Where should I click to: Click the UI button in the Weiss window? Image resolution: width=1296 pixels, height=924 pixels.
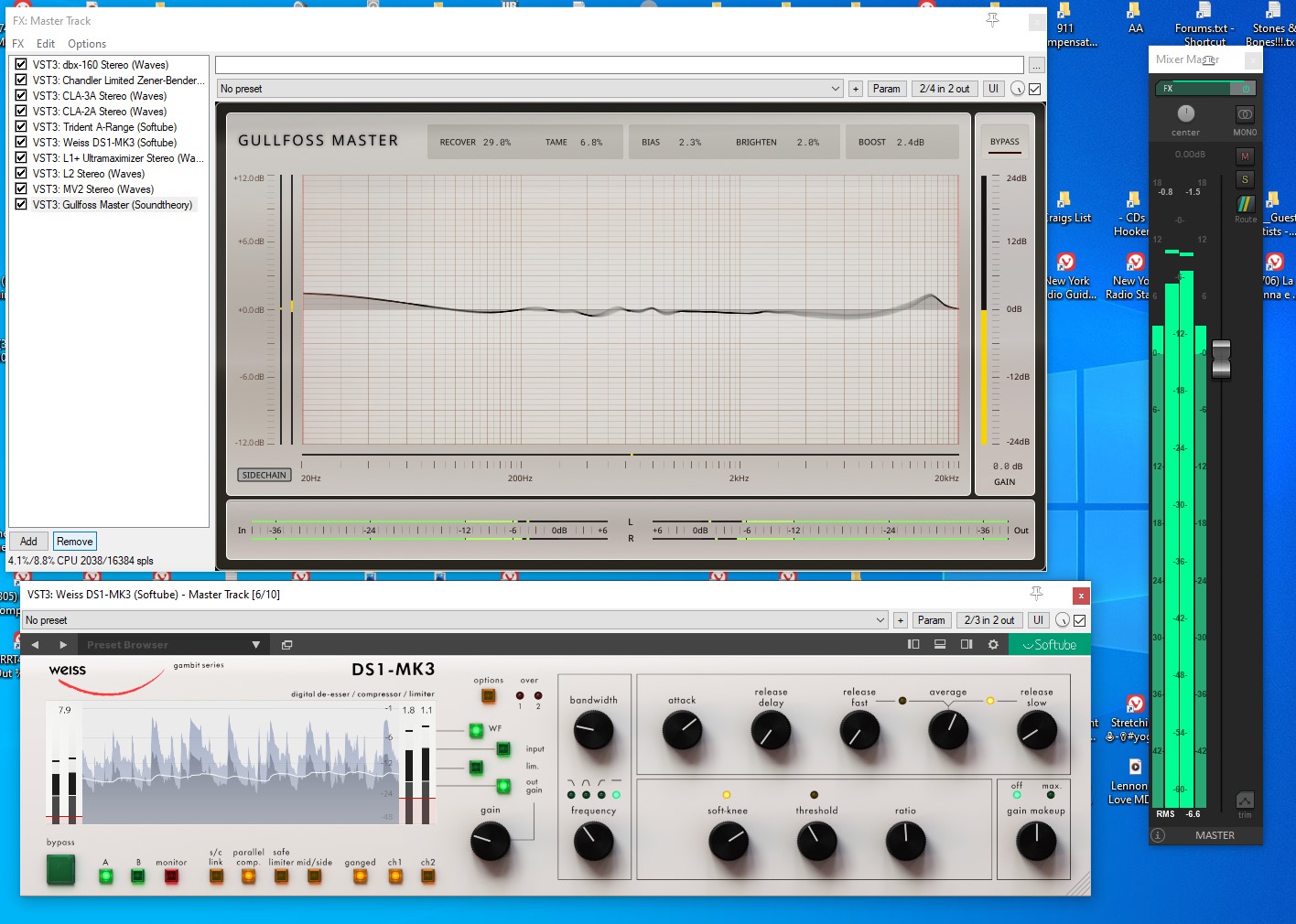(1038, 620)
